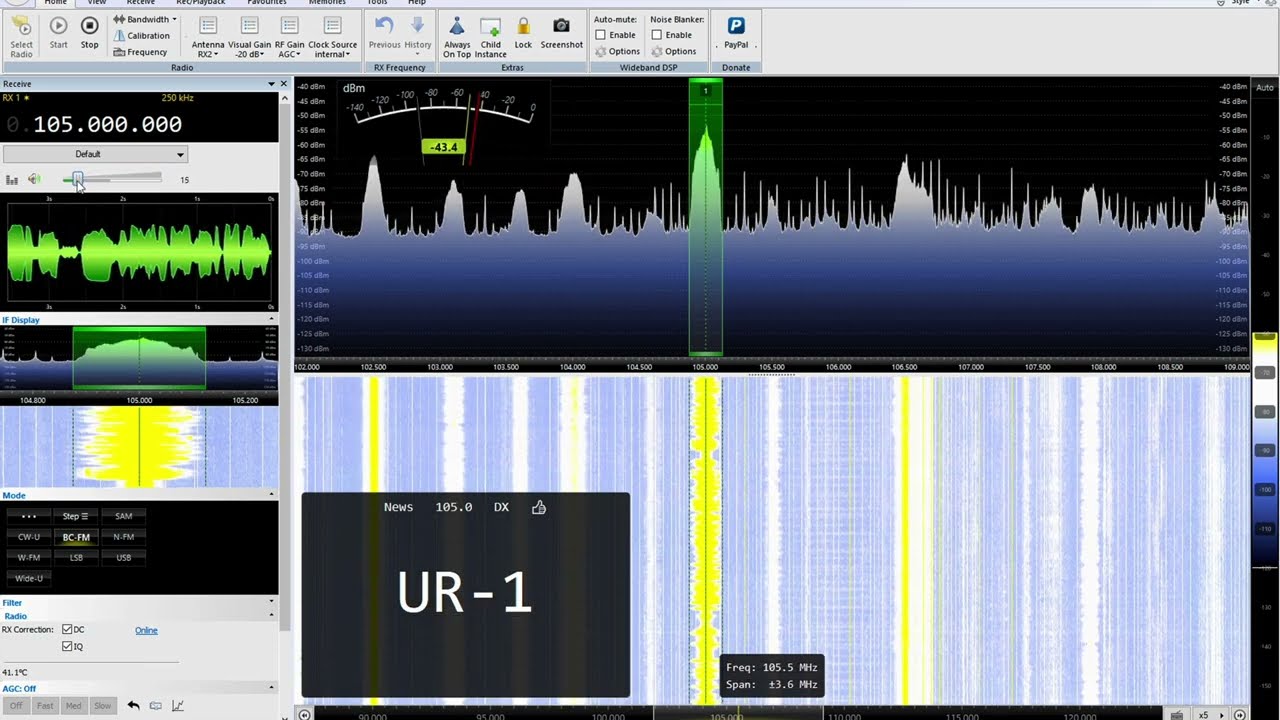Select USB mode
This screenshot has height=720, width=1280.
pos(123,557)
